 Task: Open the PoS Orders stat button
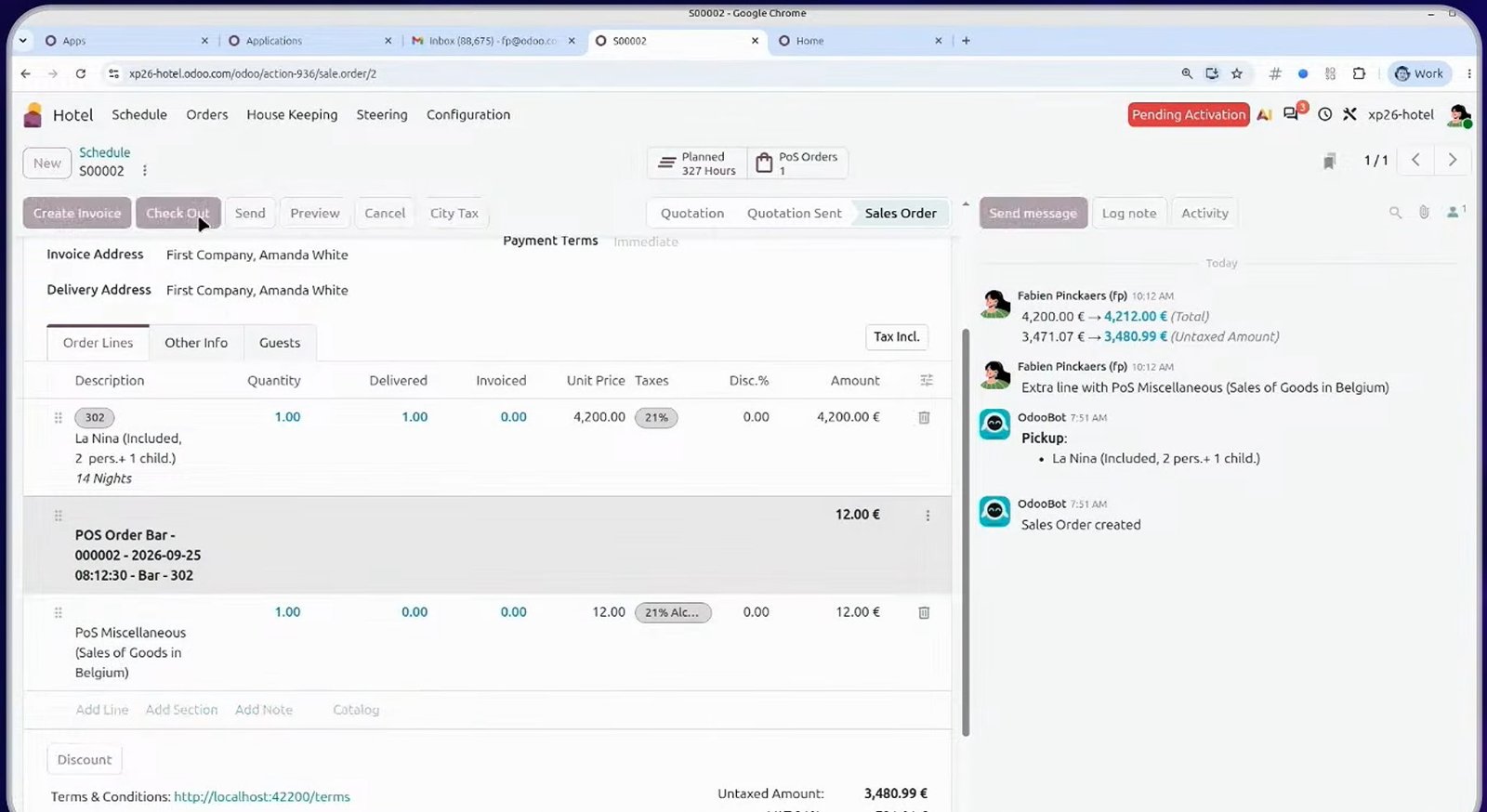tap(797, 164)
